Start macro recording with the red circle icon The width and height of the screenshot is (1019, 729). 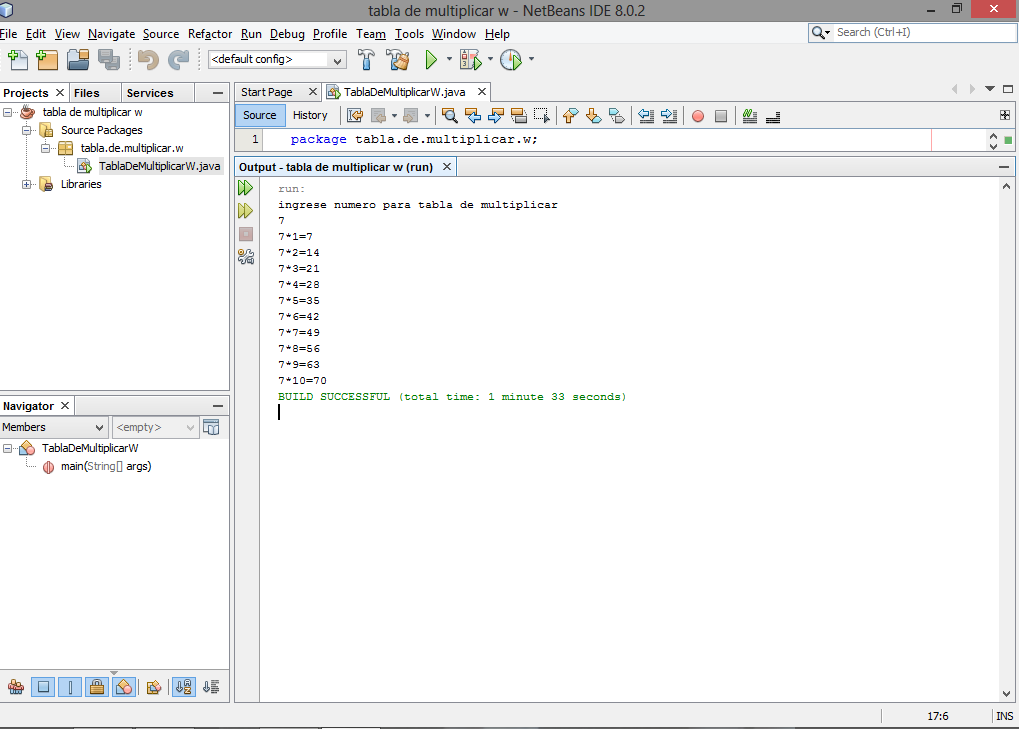(697, 115)
